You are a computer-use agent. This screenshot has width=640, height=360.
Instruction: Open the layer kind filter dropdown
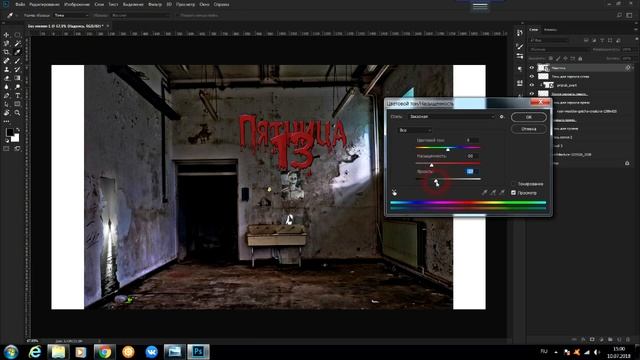549,40
